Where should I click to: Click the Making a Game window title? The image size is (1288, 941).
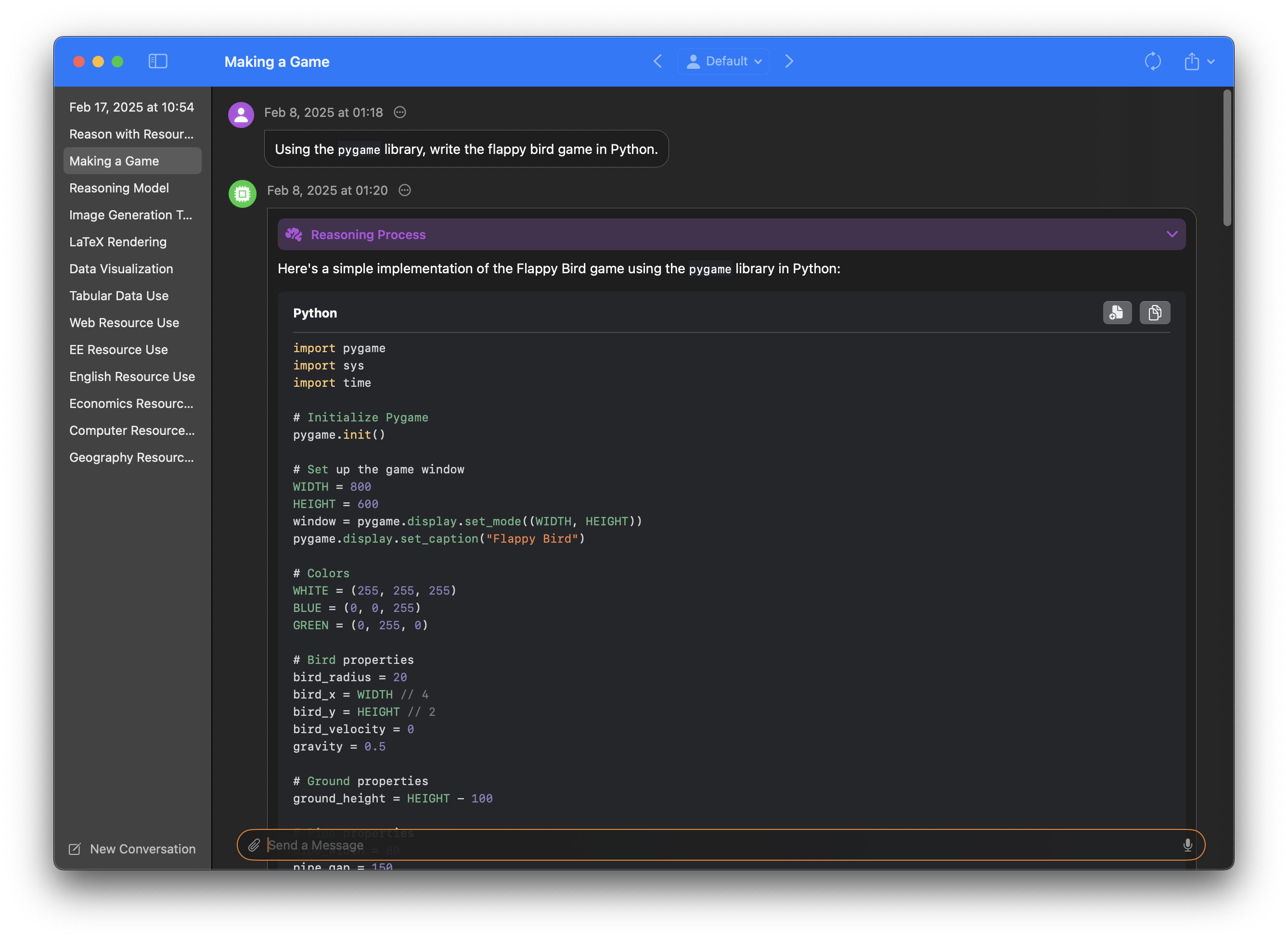coord(276,62)
